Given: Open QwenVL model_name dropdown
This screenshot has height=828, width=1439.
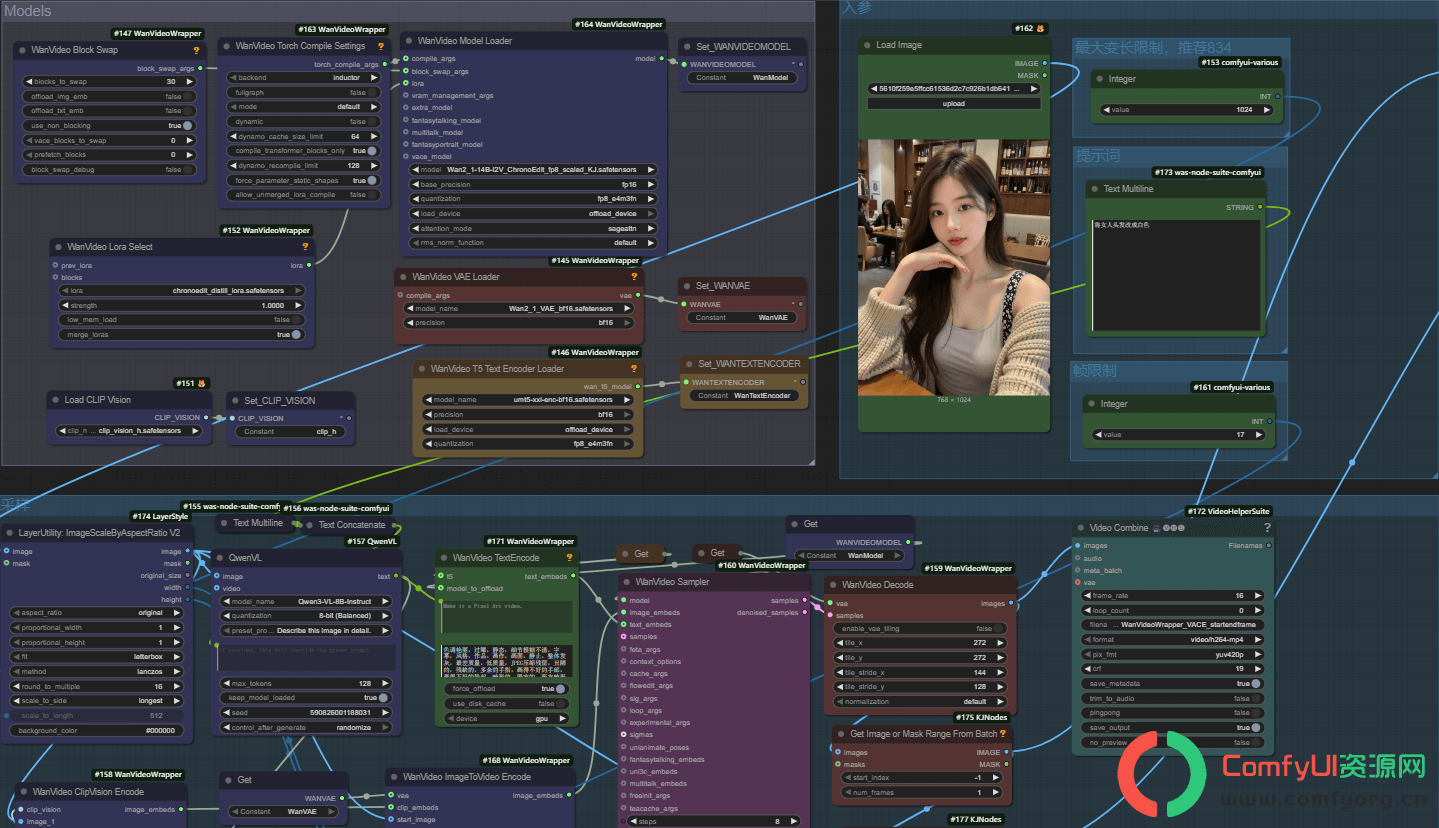Looking at the screenshot, I should 306,602.
